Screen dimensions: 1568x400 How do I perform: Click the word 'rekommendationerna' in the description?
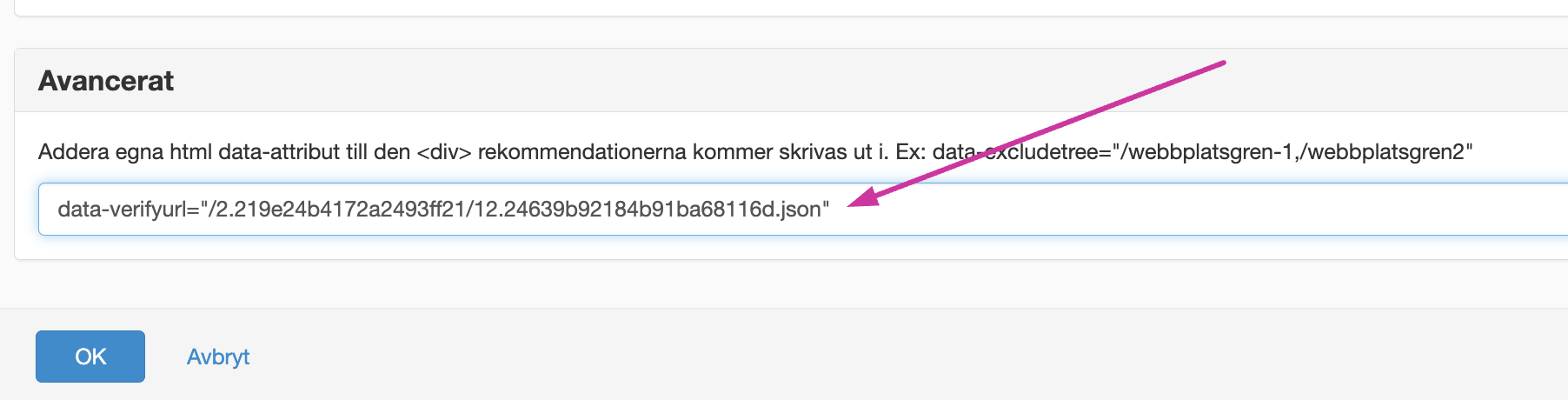581,152
